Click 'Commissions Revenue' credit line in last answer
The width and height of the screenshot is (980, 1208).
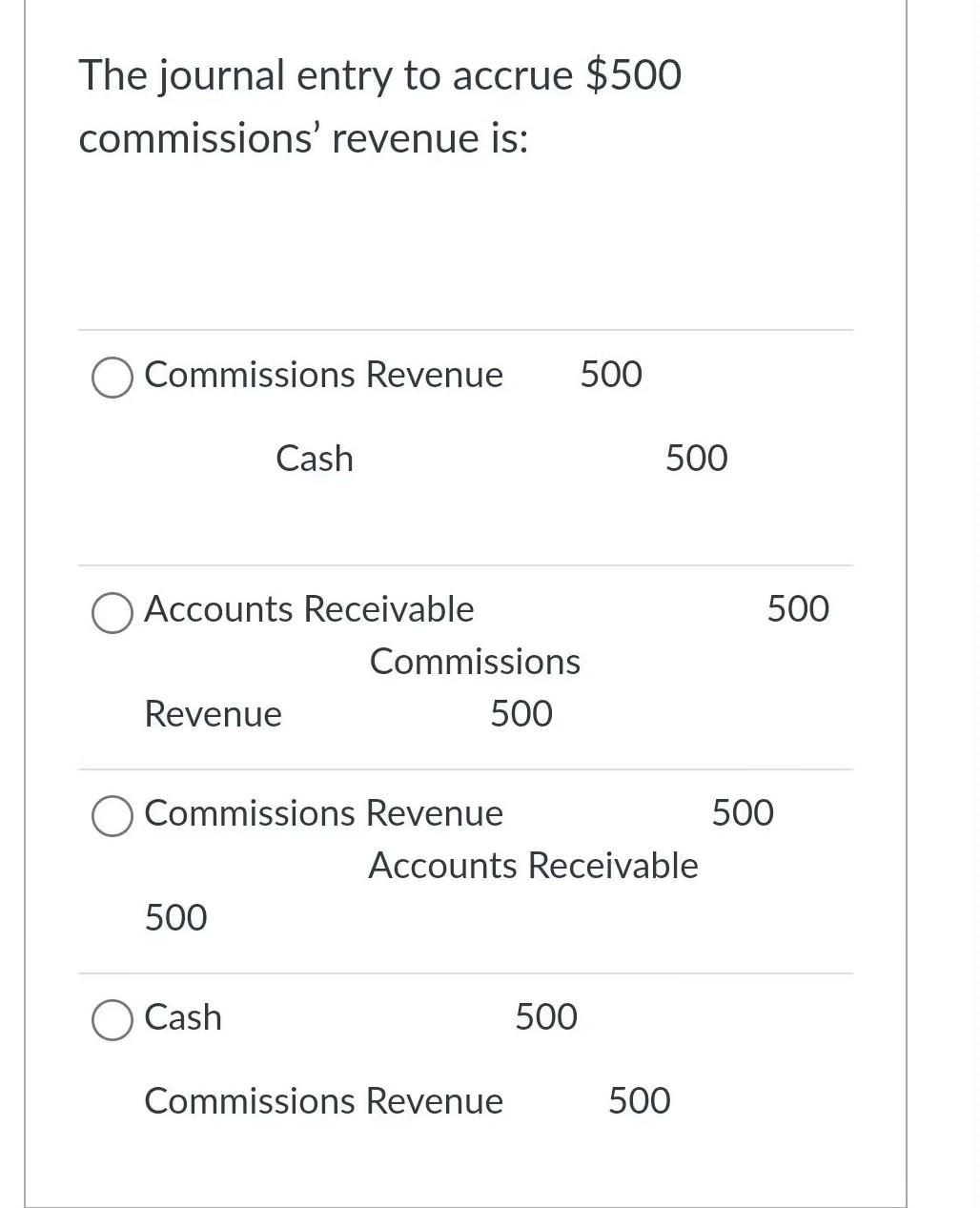[323, 1101]
